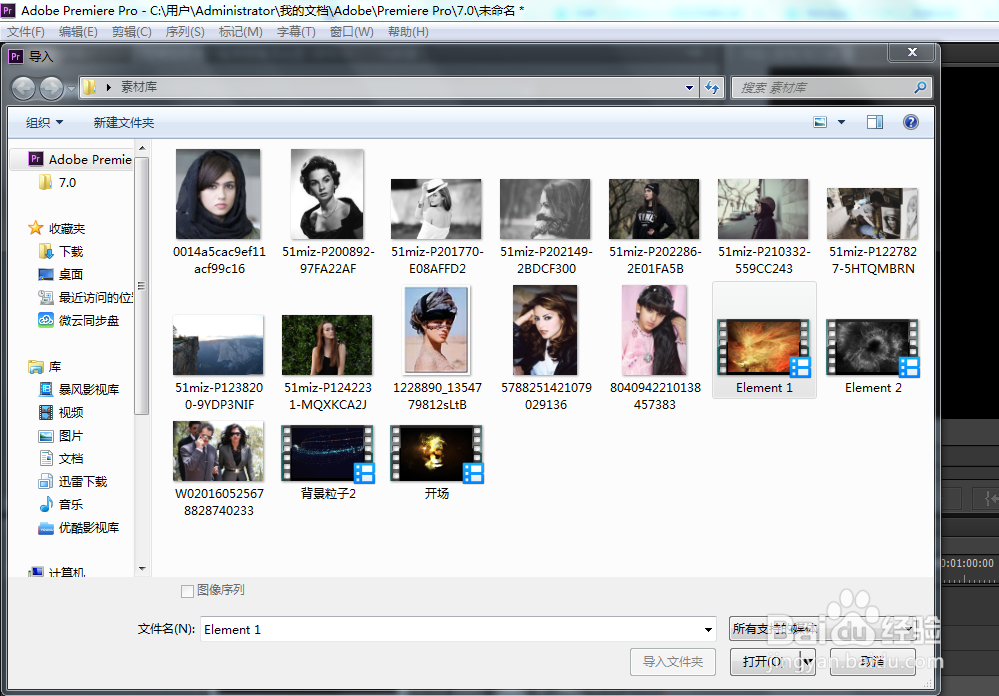Open 视频 videos library in sidebar
Screen dimensions: 999x696
point(61,412)
